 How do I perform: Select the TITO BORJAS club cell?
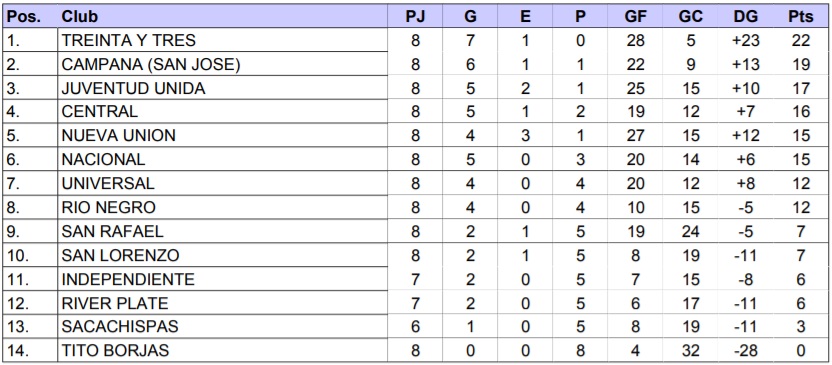(222, 350)
